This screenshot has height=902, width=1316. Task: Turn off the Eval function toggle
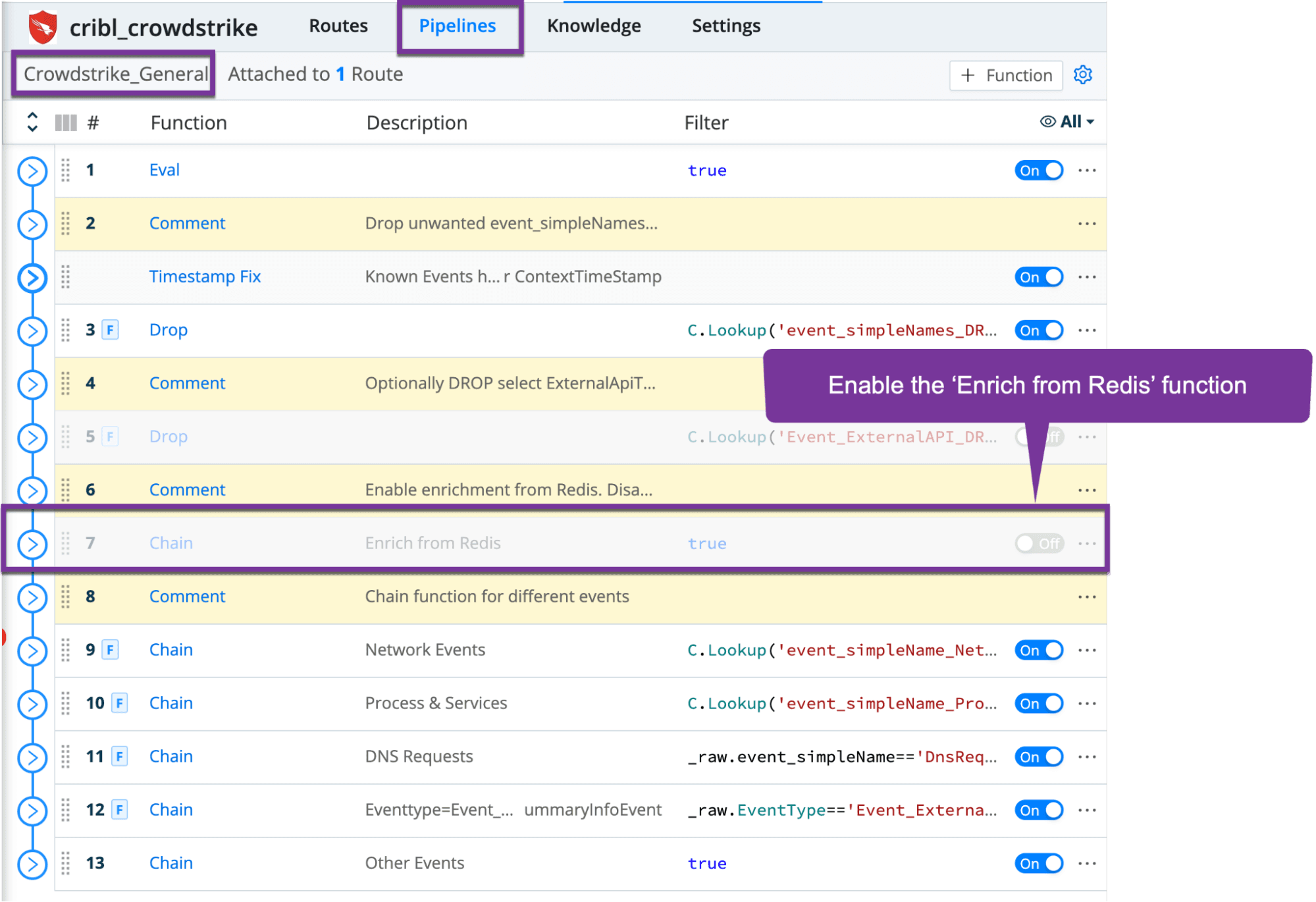pos(1039,171)
